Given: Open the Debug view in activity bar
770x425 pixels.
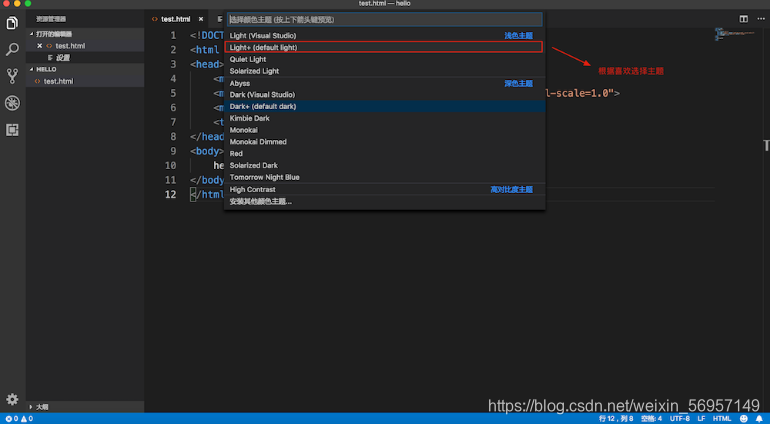Looking at the screenshot, I should [x=12, y=103].
